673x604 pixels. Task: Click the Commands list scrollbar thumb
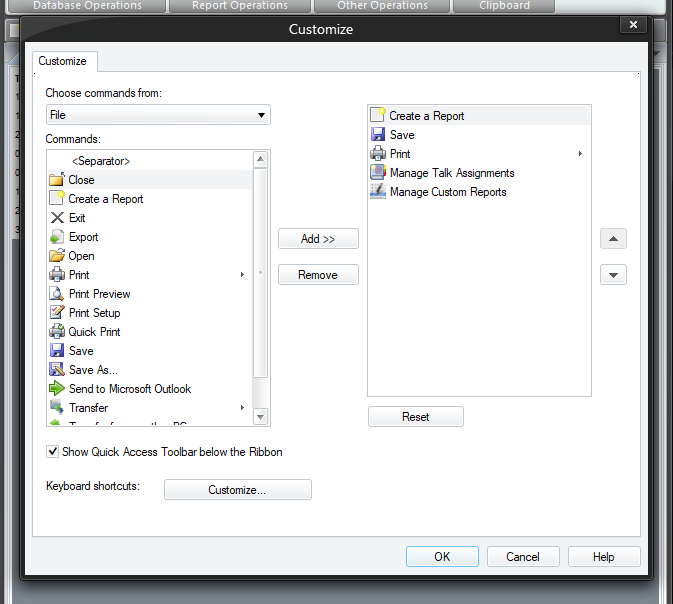click(x=260, y=273)
